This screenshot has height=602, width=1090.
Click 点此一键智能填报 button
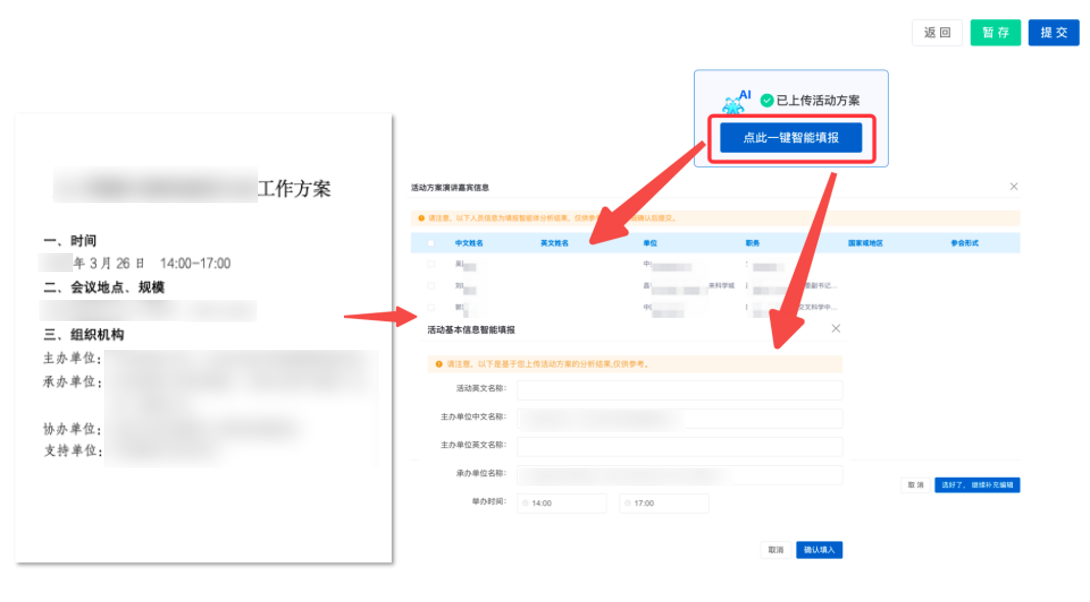(x=791, y=138)
